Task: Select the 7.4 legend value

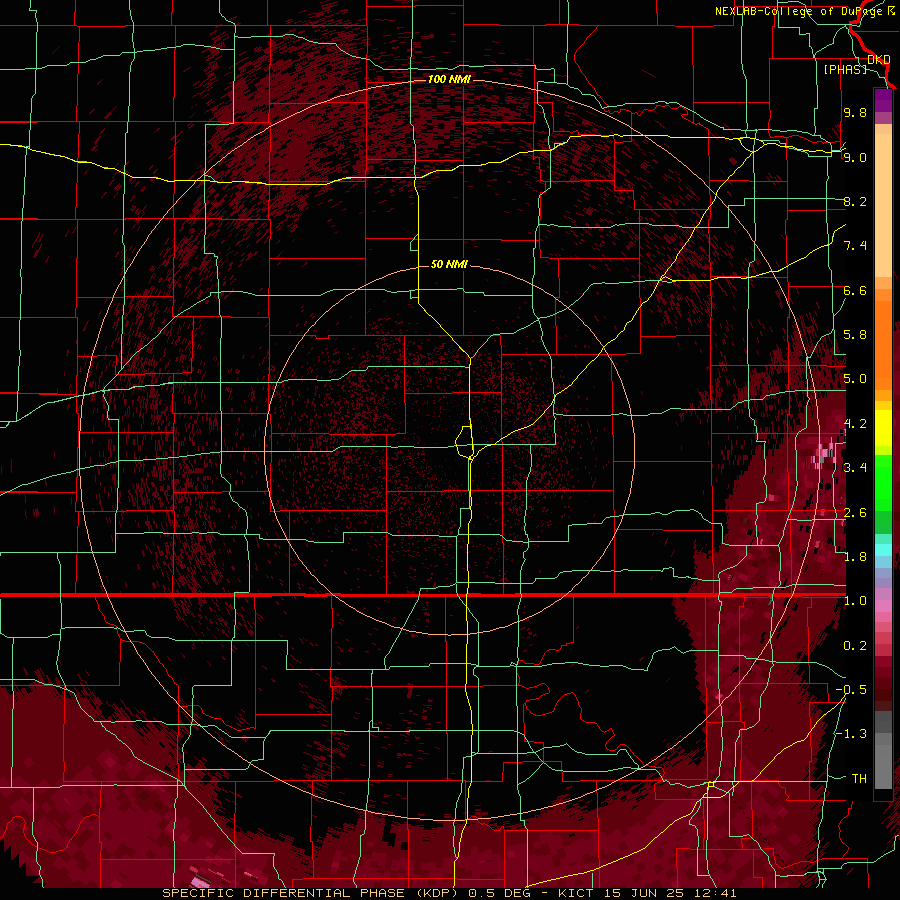Action: pos(855,246)
